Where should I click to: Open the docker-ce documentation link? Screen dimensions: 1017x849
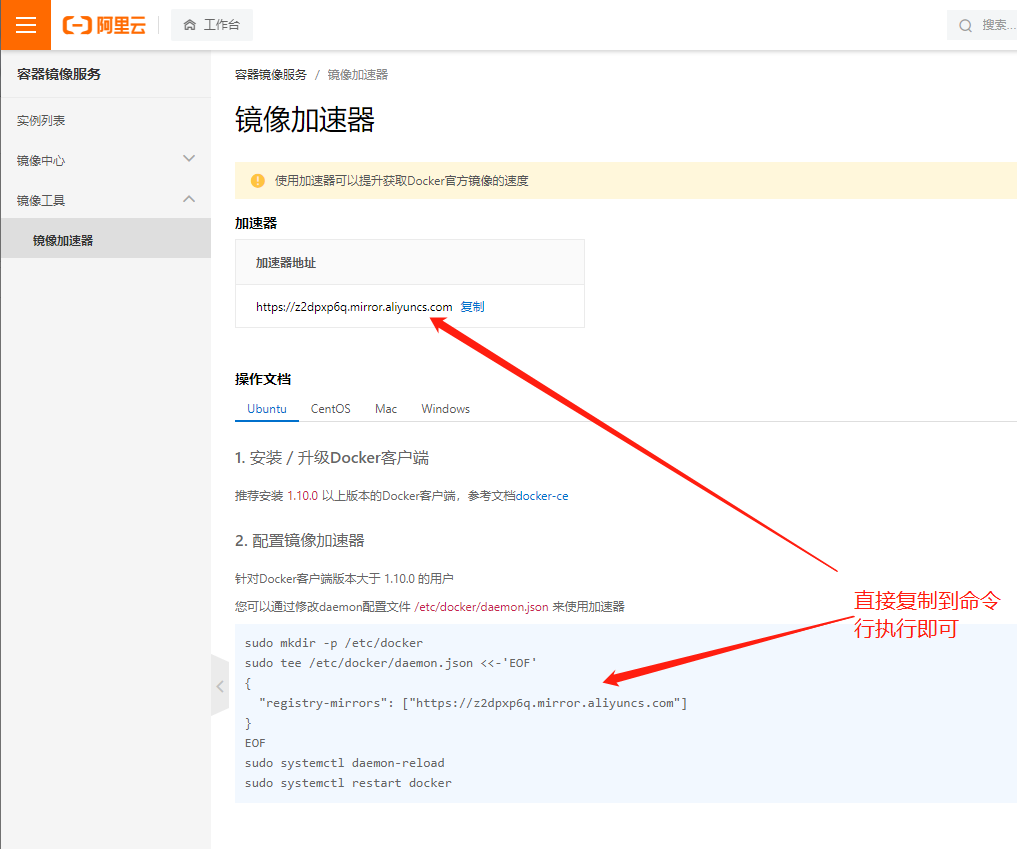(542, 496)
